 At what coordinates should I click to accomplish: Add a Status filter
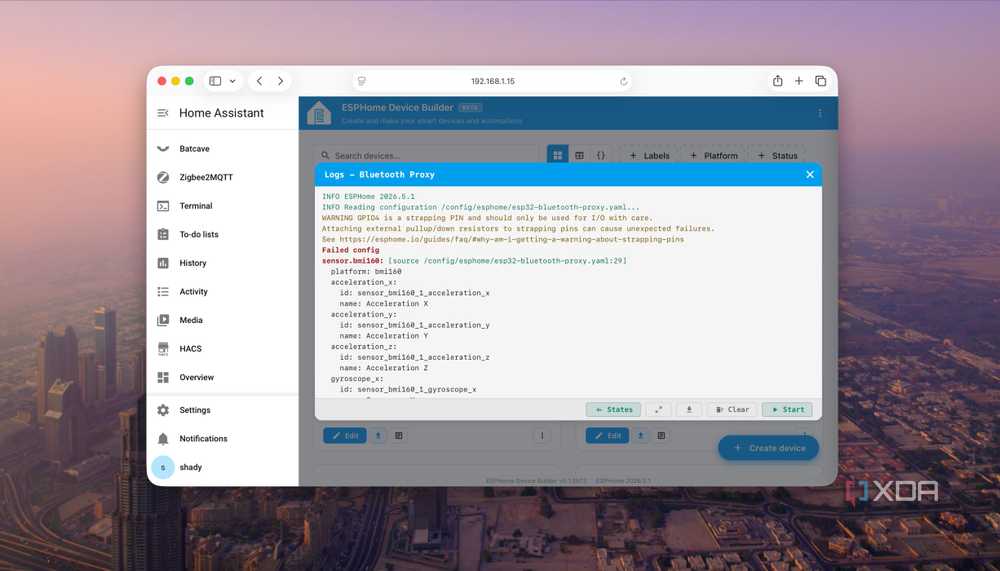point(777,155)
